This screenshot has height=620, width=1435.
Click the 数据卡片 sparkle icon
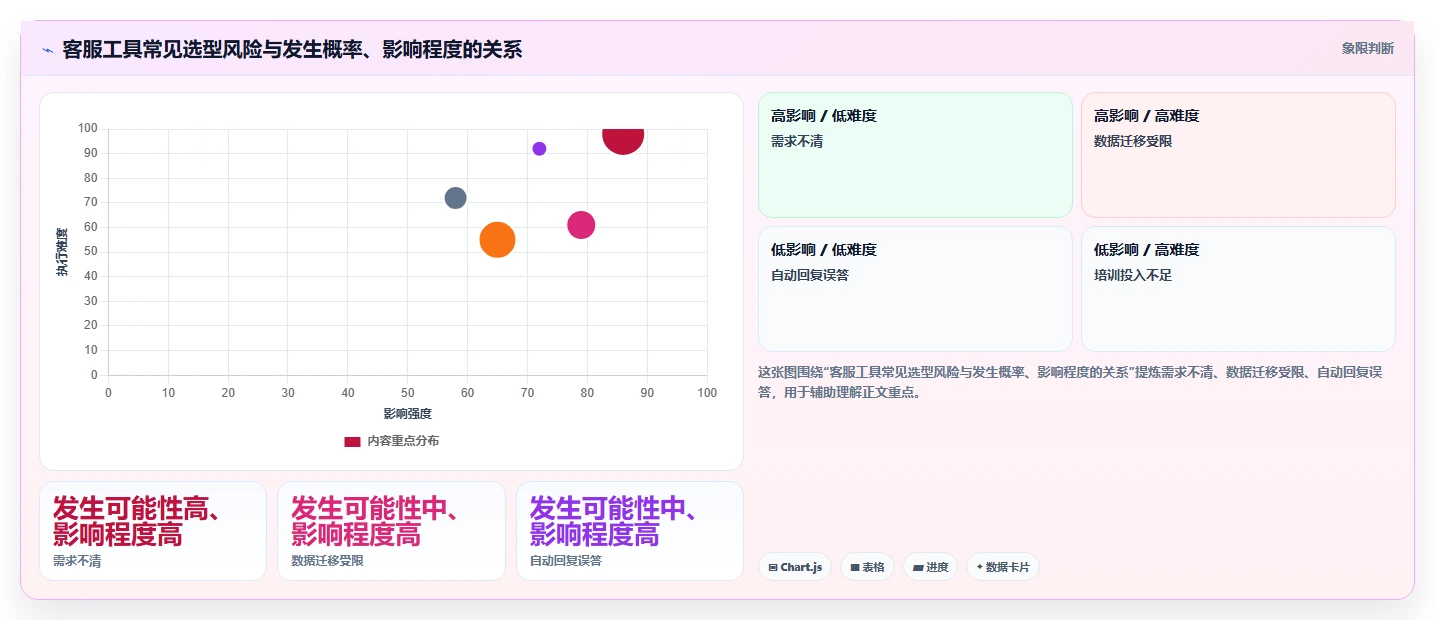(x=980, y=567)
